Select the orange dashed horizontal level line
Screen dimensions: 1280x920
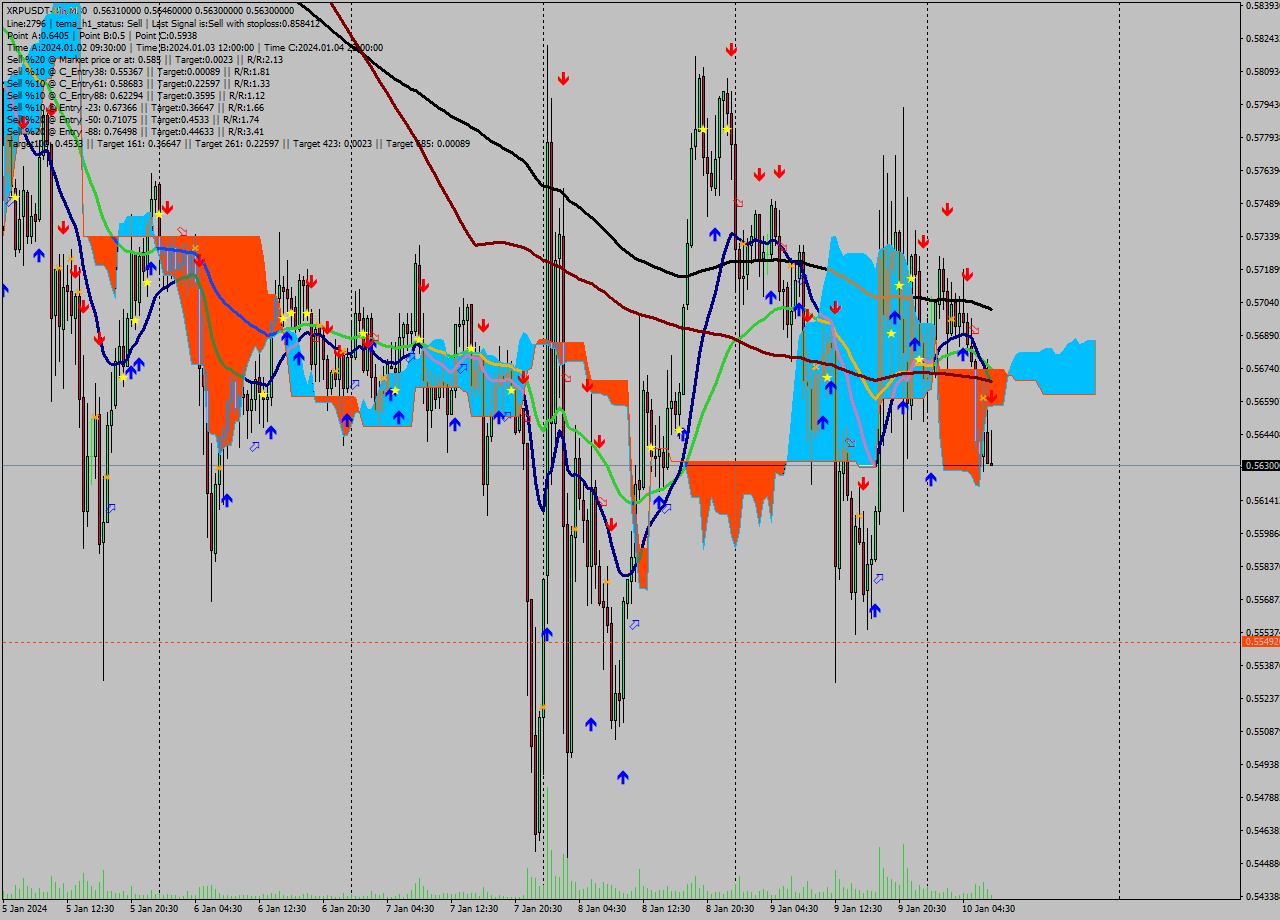620,642
